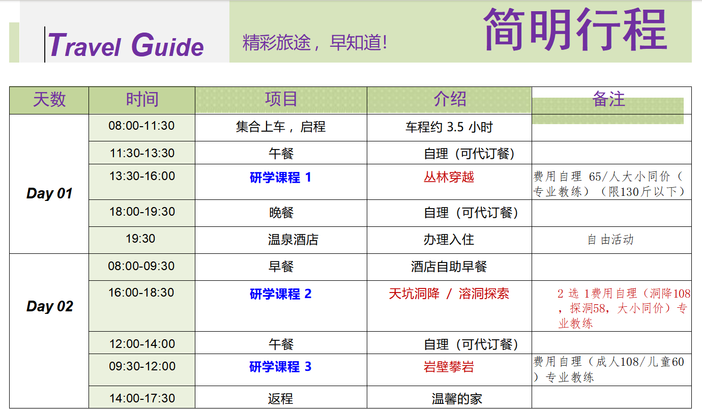Screen dimensions: 702x409
Task: Click the 08:00-11:30 time cell
Action: pos(142,127)
